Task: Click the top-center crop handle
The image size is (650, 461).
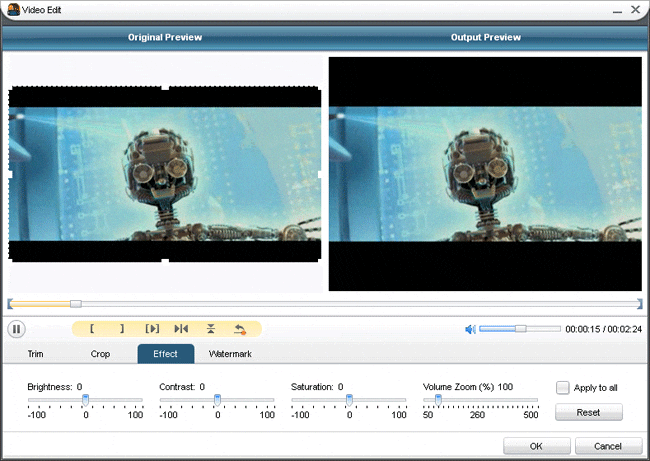Action: (x=165, y=87)
